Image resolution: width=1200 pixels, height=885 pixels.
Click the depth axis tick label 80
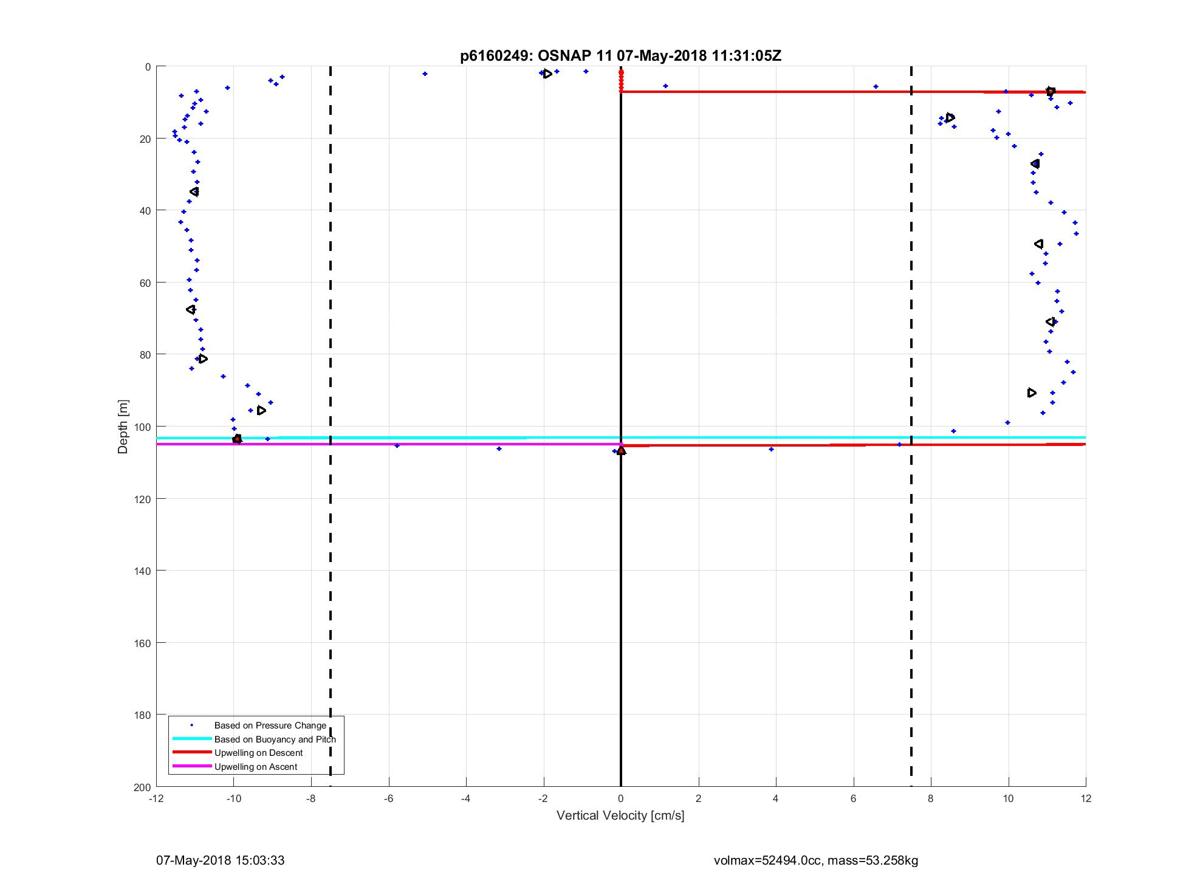(x=144, y=355)
